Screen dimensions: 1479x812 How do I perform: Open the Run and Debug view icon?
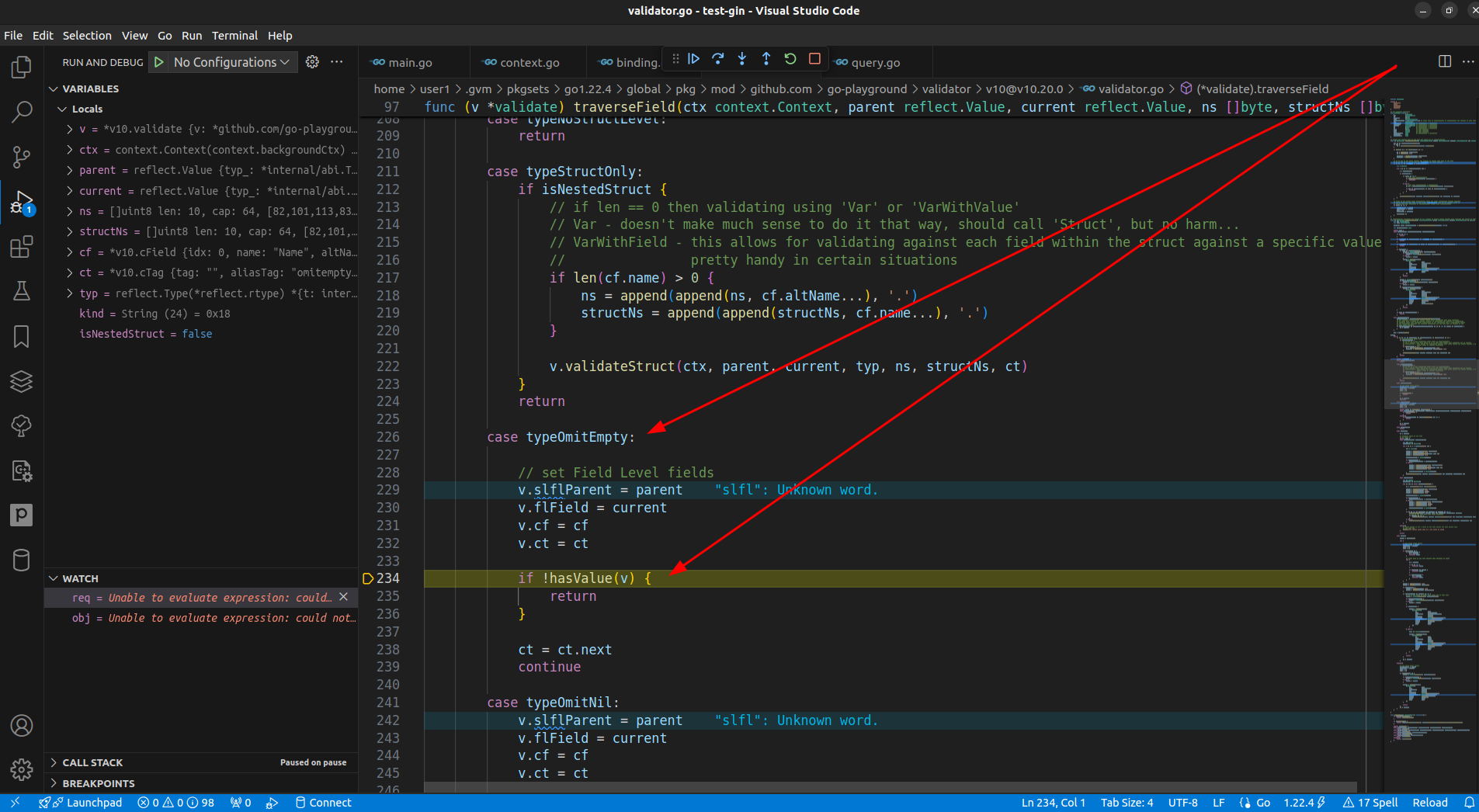point(22,203)
